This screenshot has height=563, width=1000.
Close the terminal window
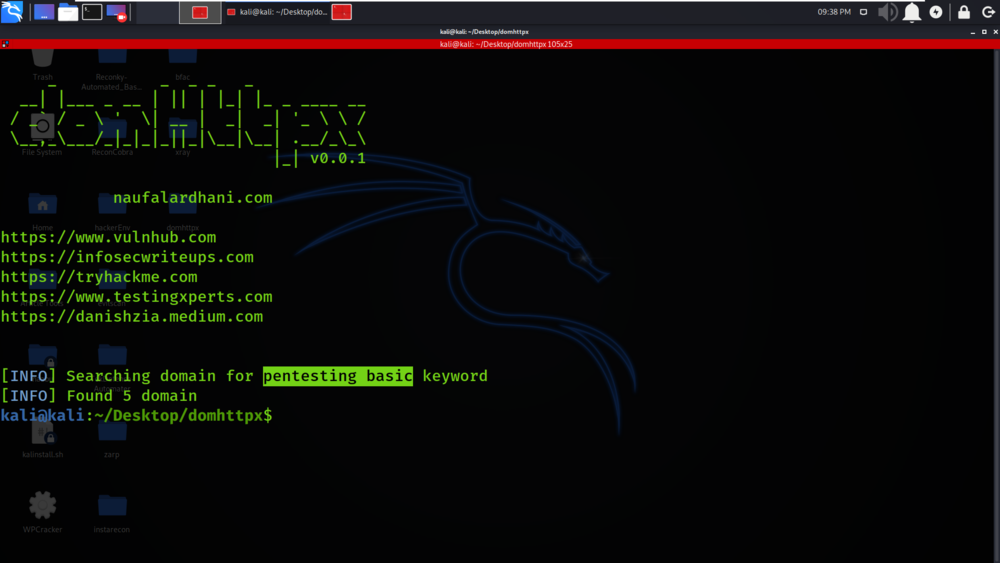tap(995, 32)
